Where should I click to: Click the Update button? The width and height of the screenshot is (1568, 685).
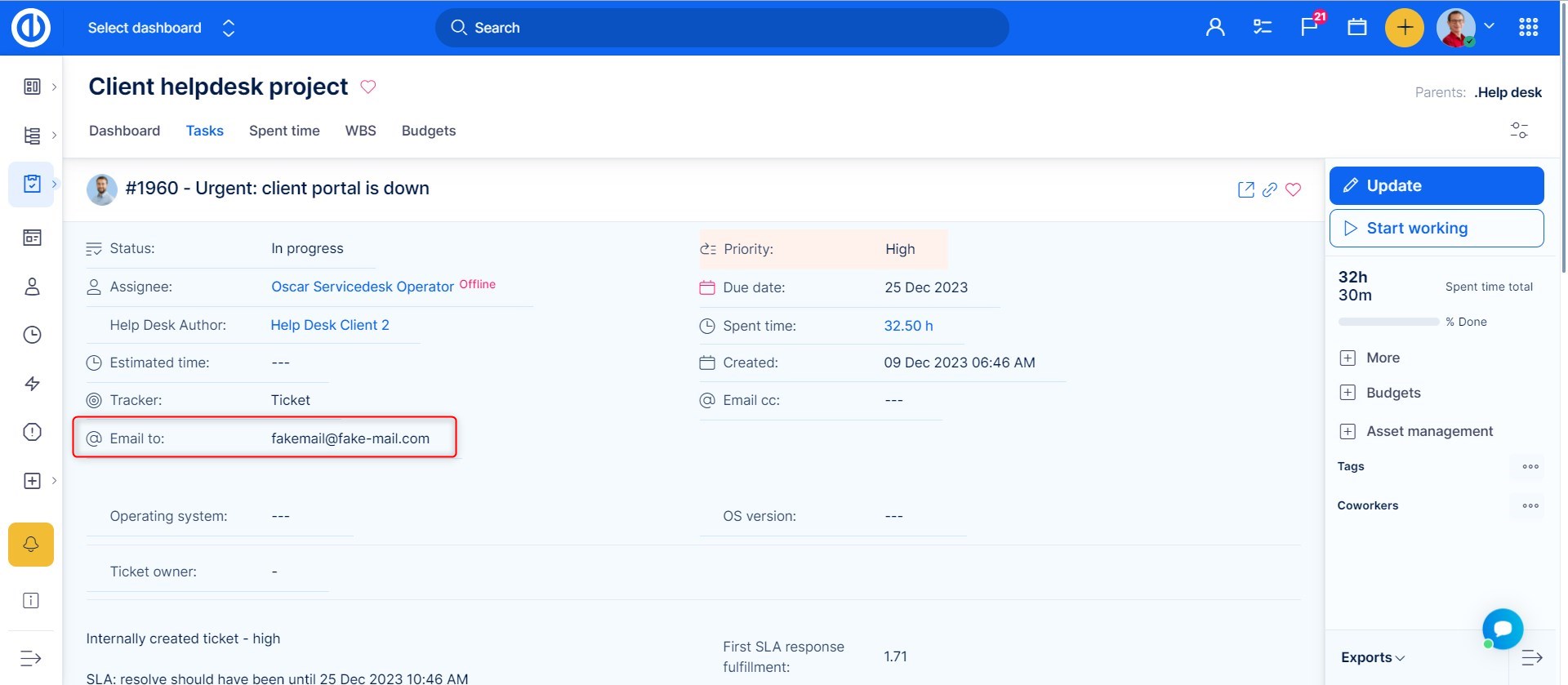click(x=1436, y=185)
